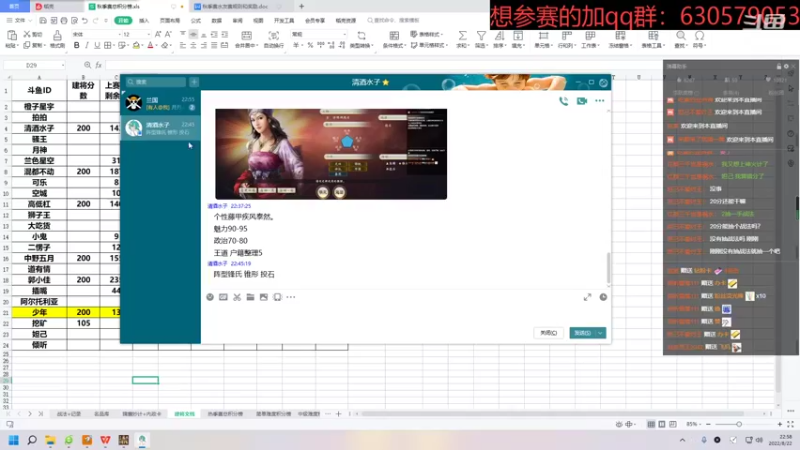Image resolution: width=800 pixels, height=450 pixels.
Task: Click the send picture icon in QQ chat
Action: 264,297
